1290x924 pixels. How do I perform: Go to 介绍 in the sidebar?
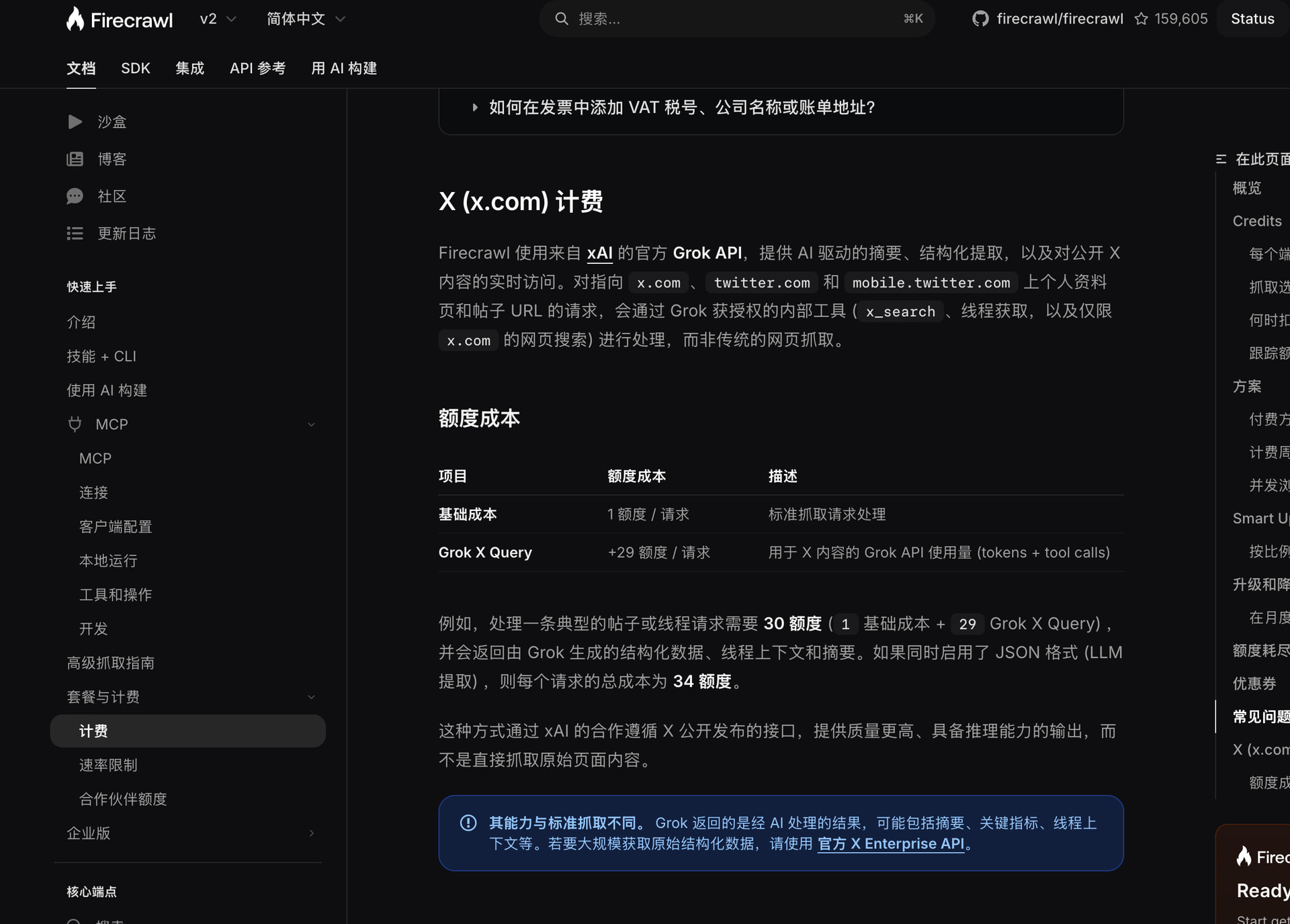click(81, 322)
